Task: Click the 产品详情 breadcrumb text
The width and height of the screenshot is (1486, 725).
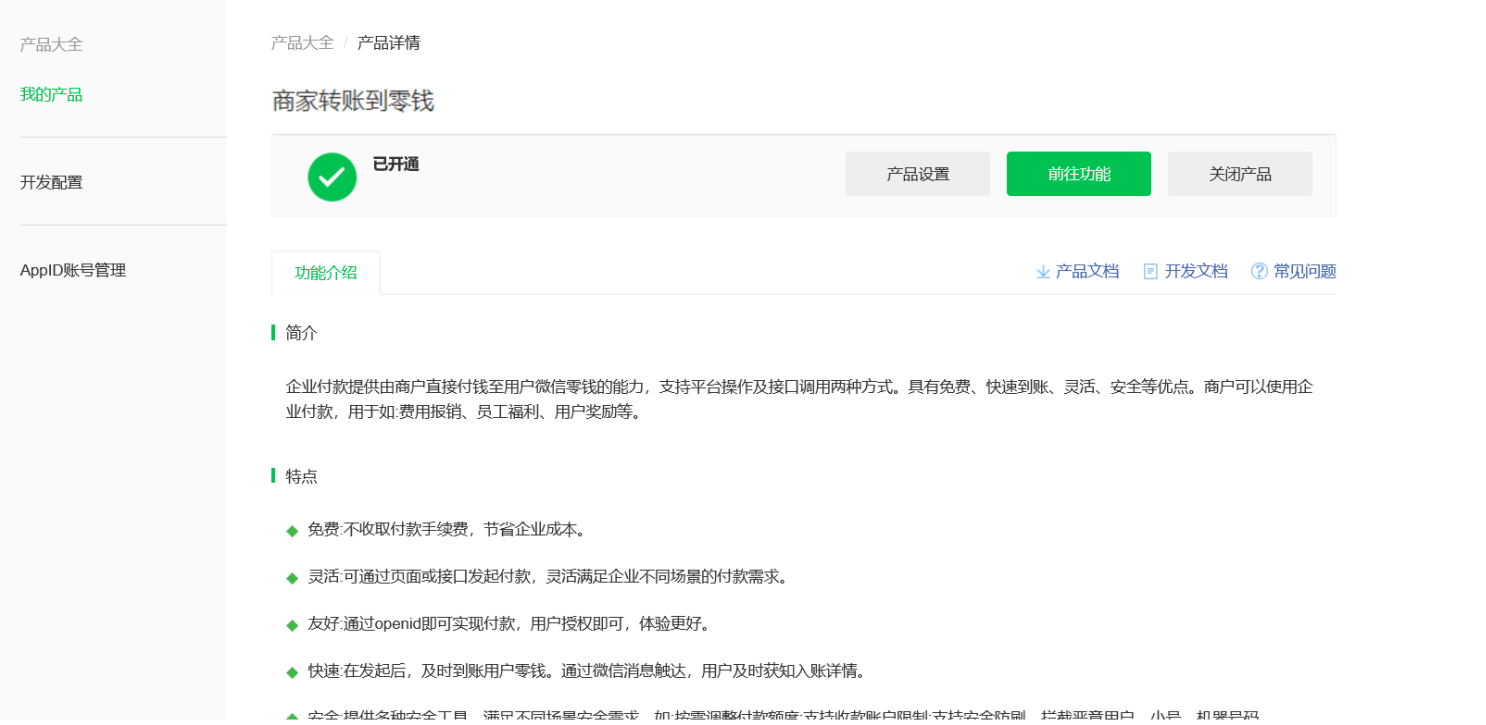Action: point(388,43)
